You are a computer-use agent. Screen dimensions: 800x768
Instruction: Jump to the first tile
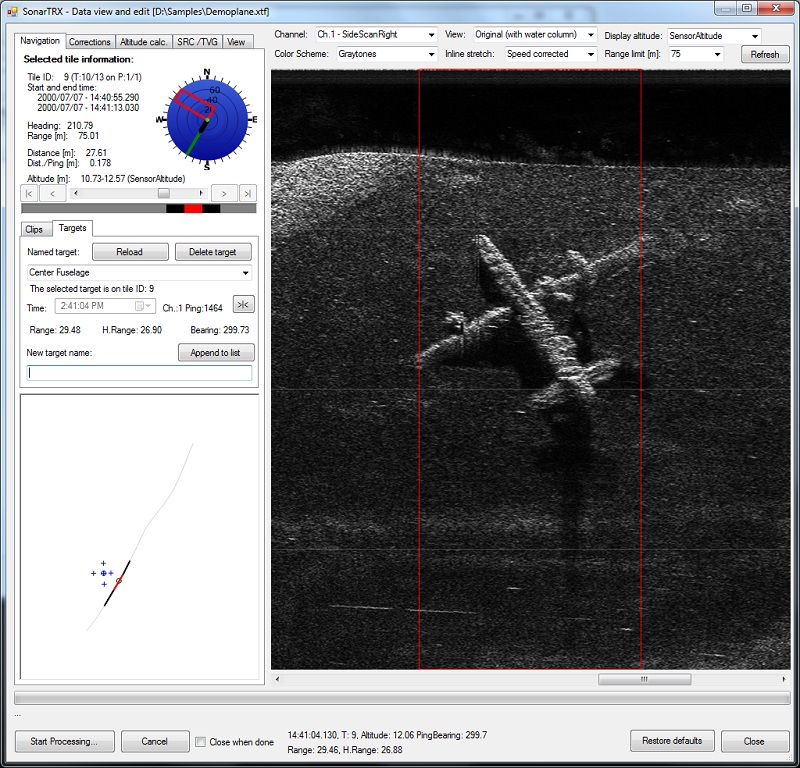[30, 193]
